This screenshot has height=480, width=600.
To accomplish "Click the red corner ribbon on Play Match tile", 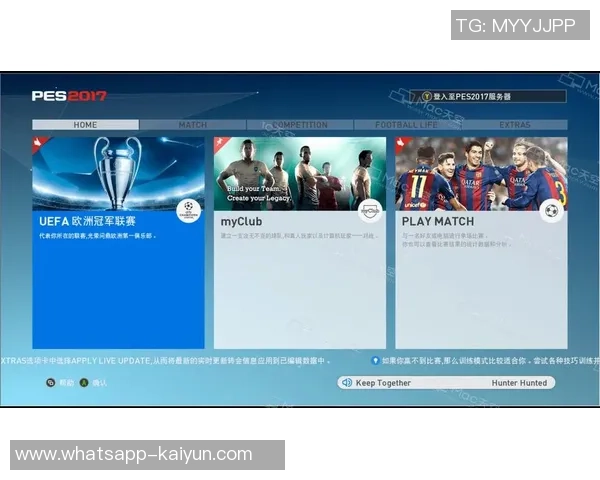I will click(402, 143).
